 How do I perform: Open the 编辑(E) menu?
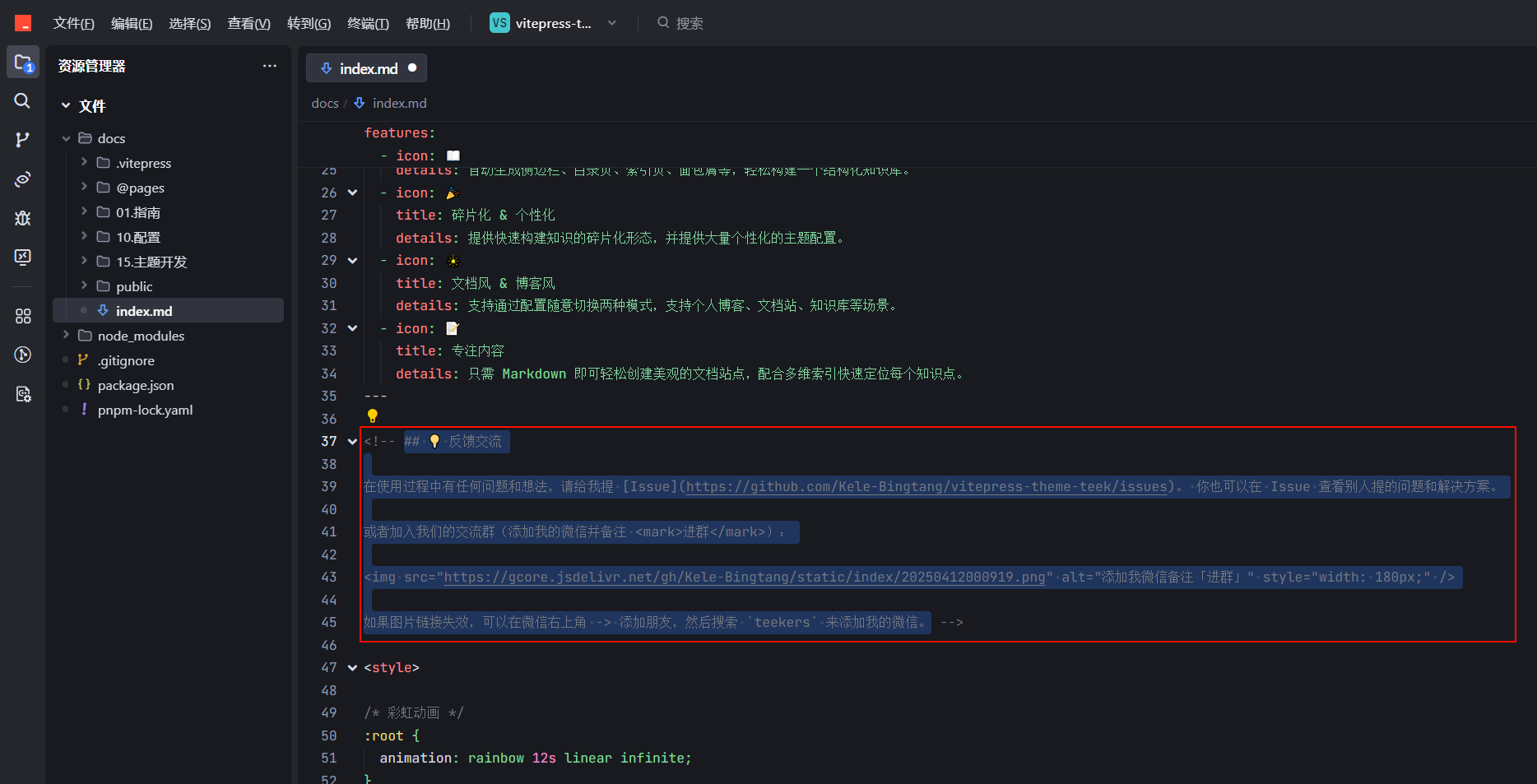132,23
